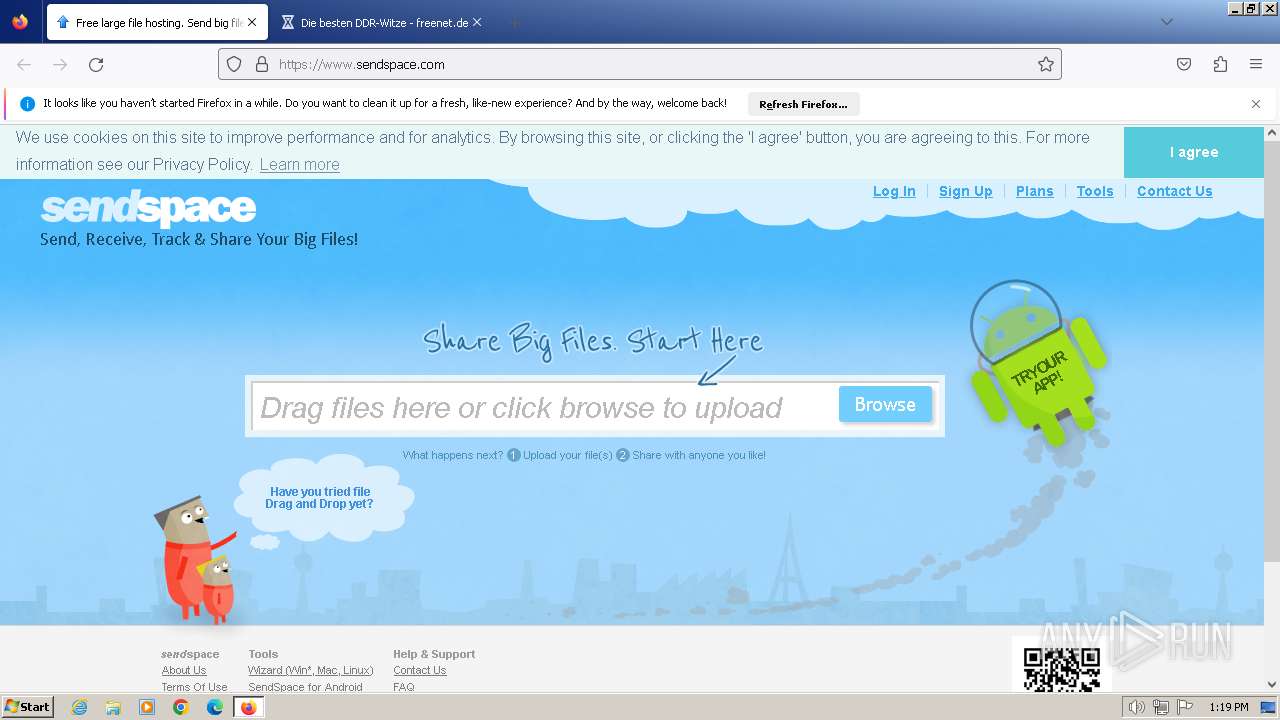Click the address bar URL field
This screenshot has width=1280, height=720.
click(640, 64)
